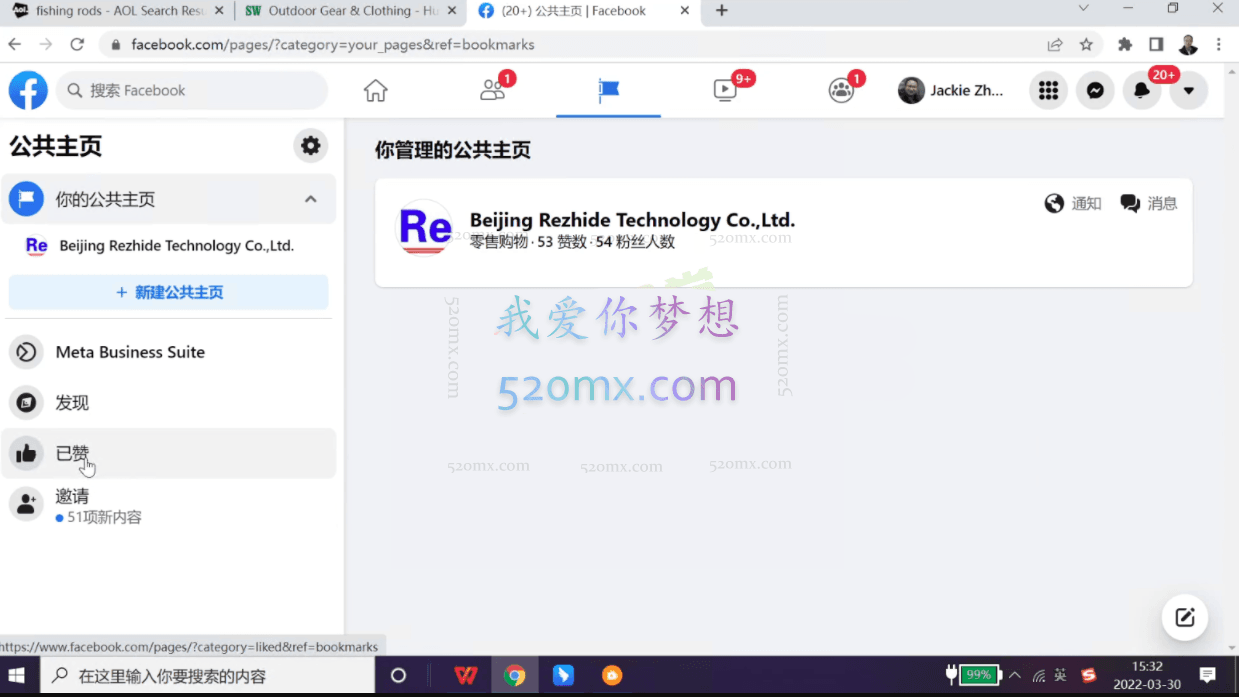Open WPS Office in taskbar
This screenshot has width=1239, height=697.
pos(465,676)
